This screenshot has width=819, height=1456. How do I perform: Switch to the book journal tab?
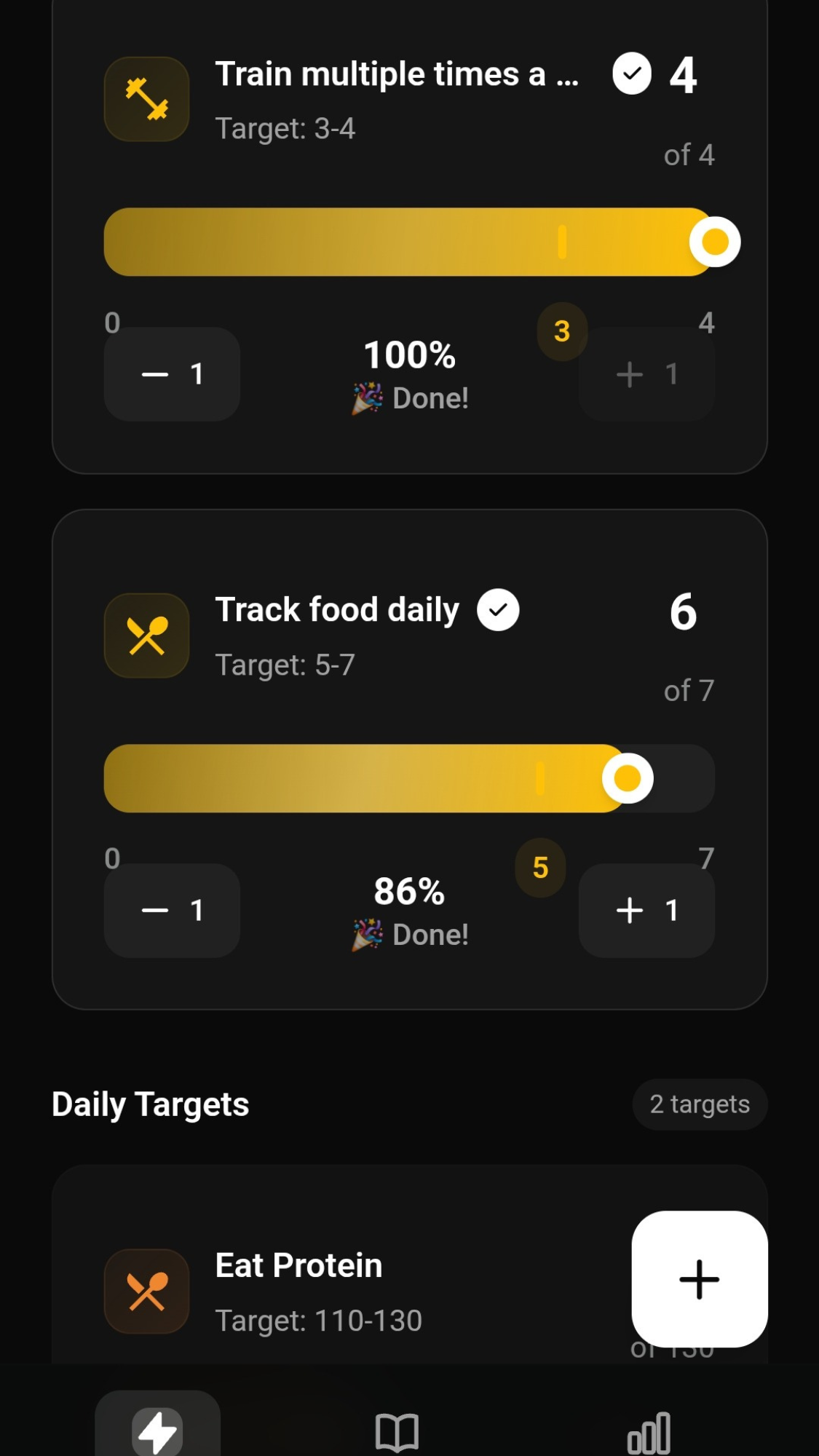click(397, 1432)
